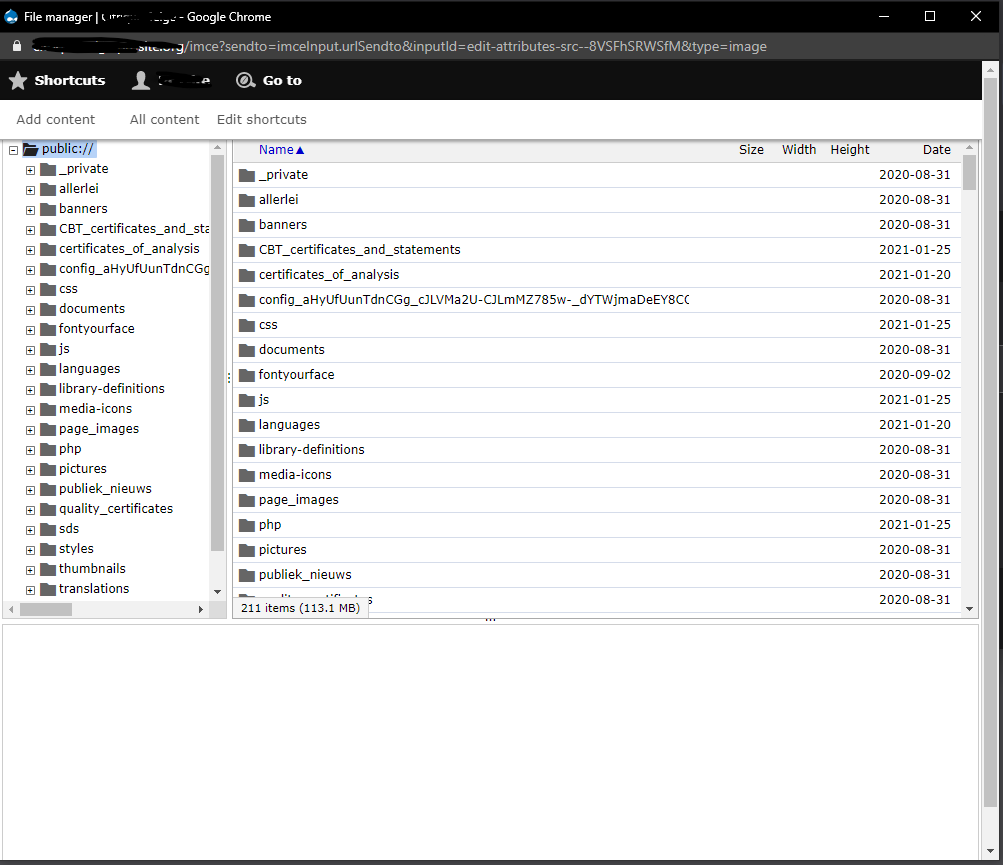Screen dimensions: 1003x865
Task: Open the All content menu item
Action: click(x=165, y=120)
